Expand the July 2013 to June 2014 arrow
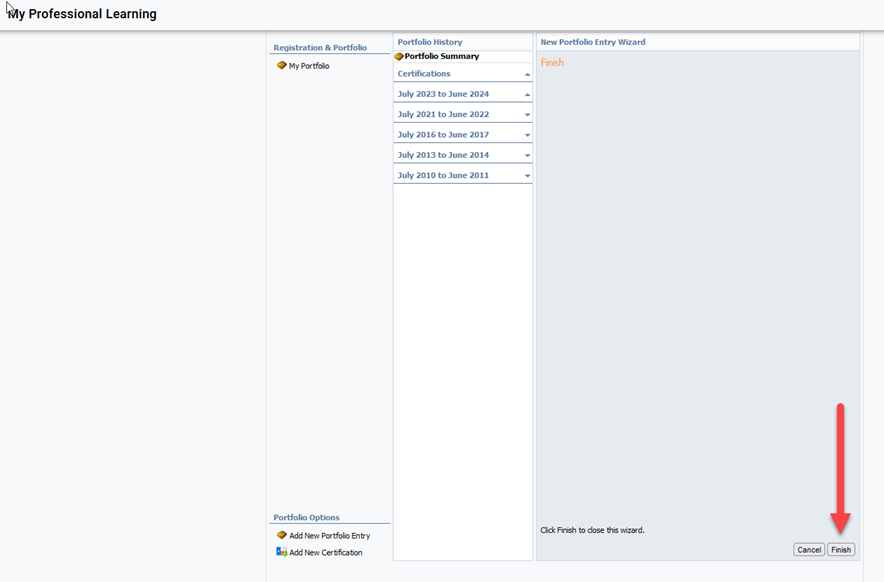This screenshot has height=582, width=884. [x=527, y=156]
